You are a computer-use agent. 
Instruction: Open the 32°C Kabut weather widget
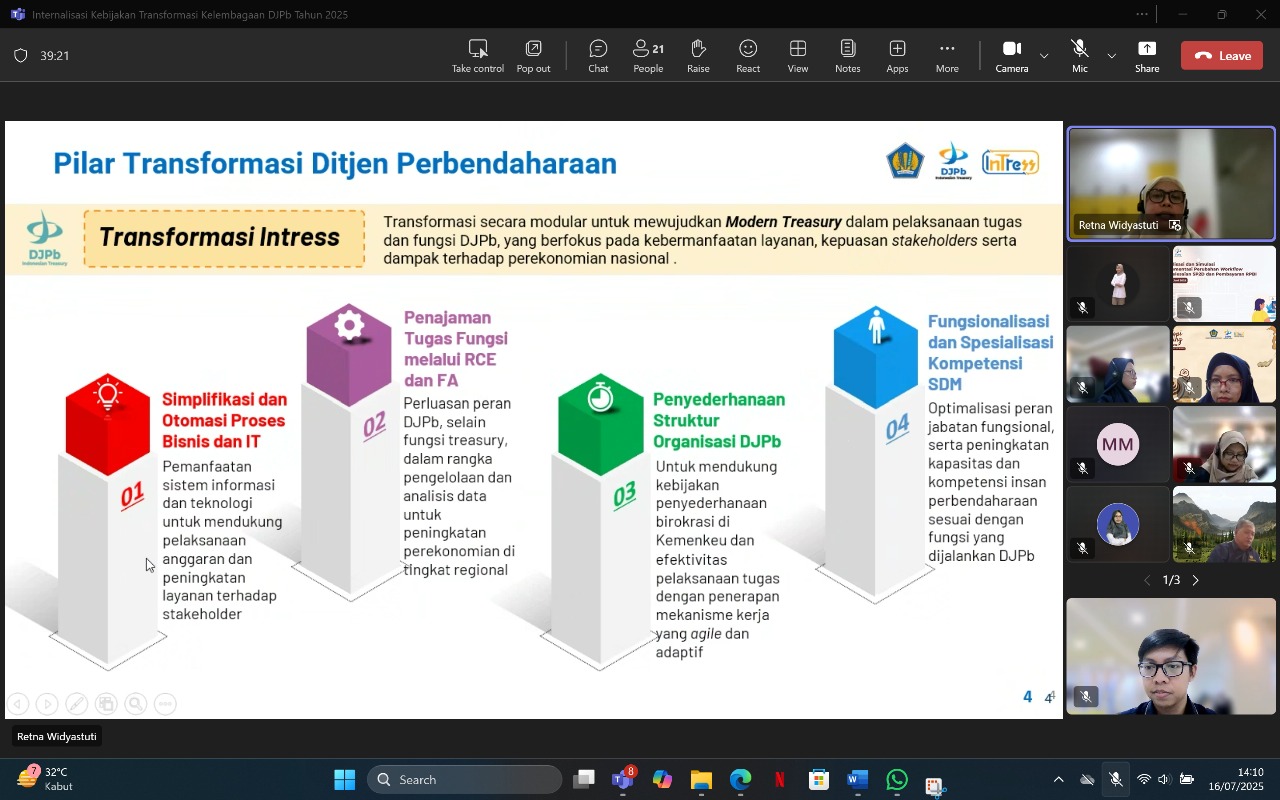click(x=46, y=779)
